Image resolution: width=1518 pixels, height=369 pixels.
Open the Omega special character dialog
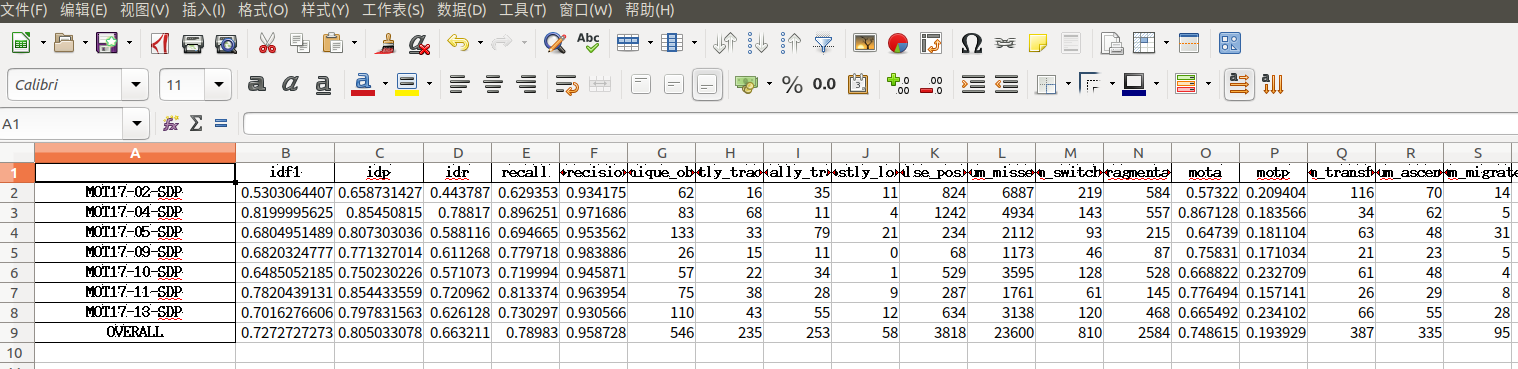[x=971, y=43]
